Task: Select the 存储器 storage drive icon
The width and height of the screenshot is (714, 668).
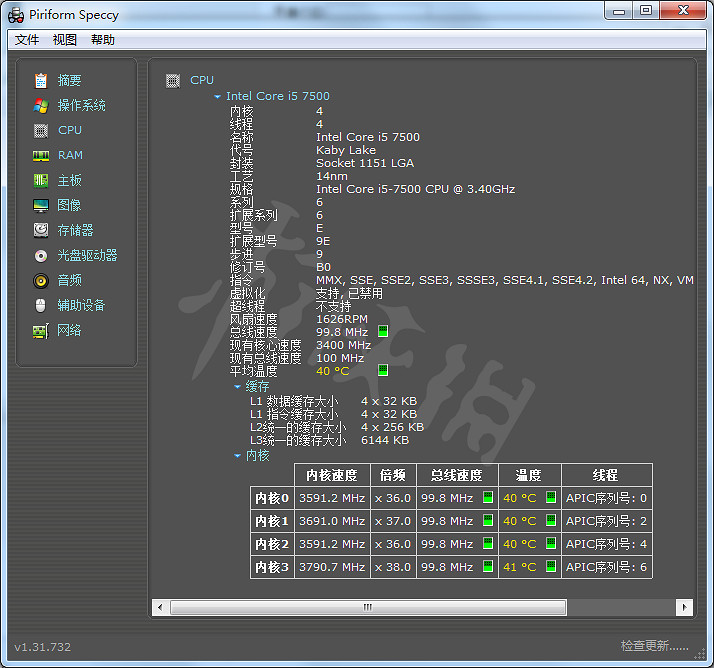Action: click(41, 231)
